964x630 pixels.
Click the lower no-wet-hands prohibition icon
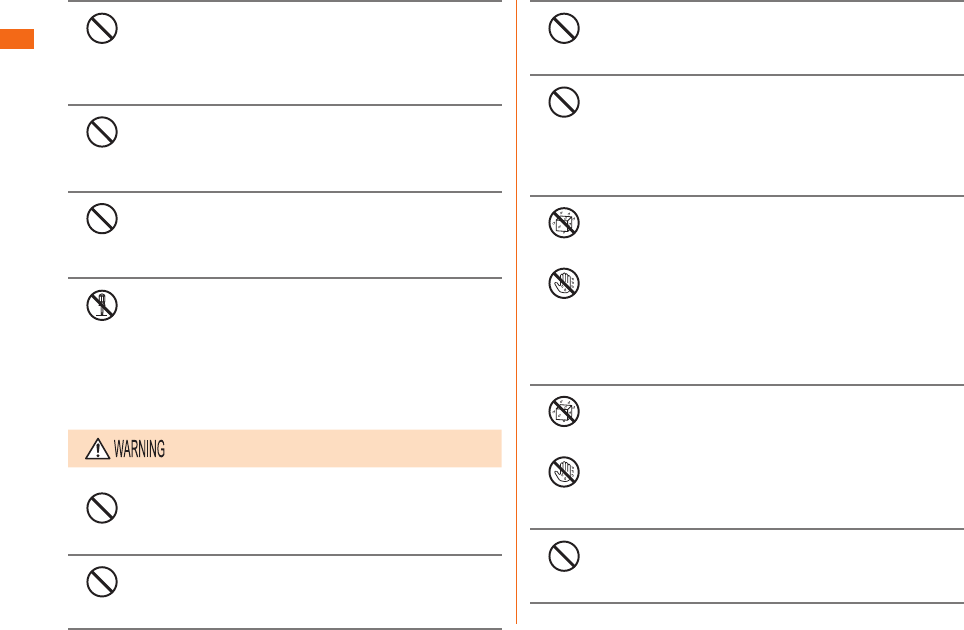pos(564,472)
